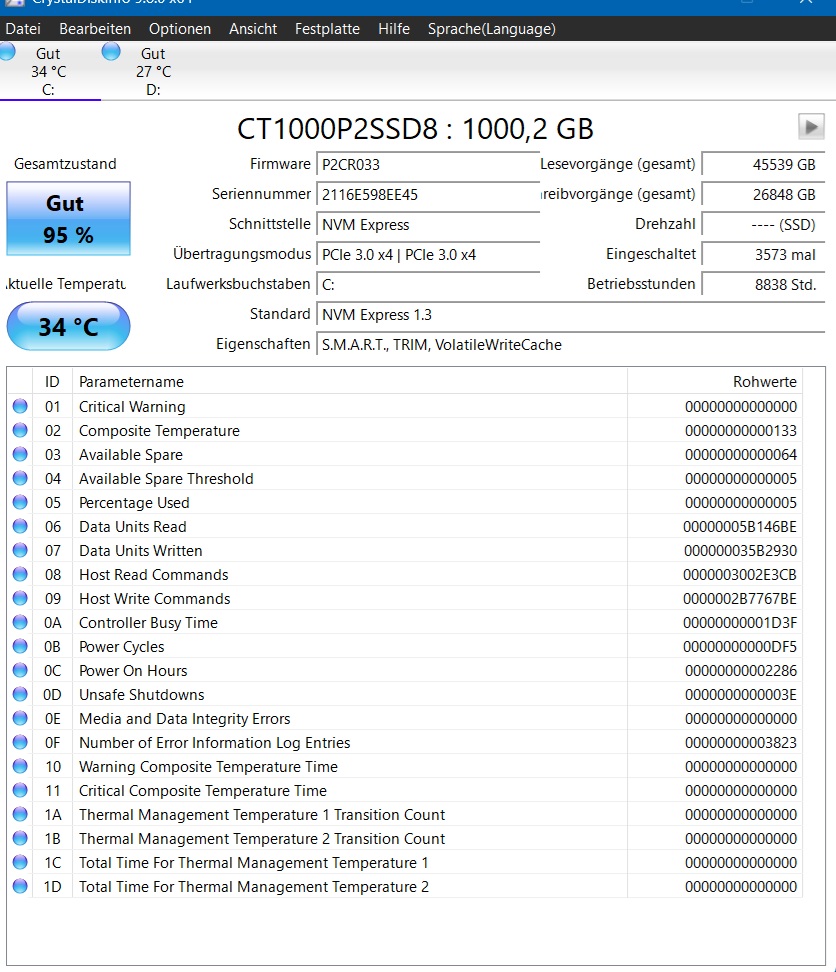Open the Datei menu
836x972 pixels.
[23, 29]
